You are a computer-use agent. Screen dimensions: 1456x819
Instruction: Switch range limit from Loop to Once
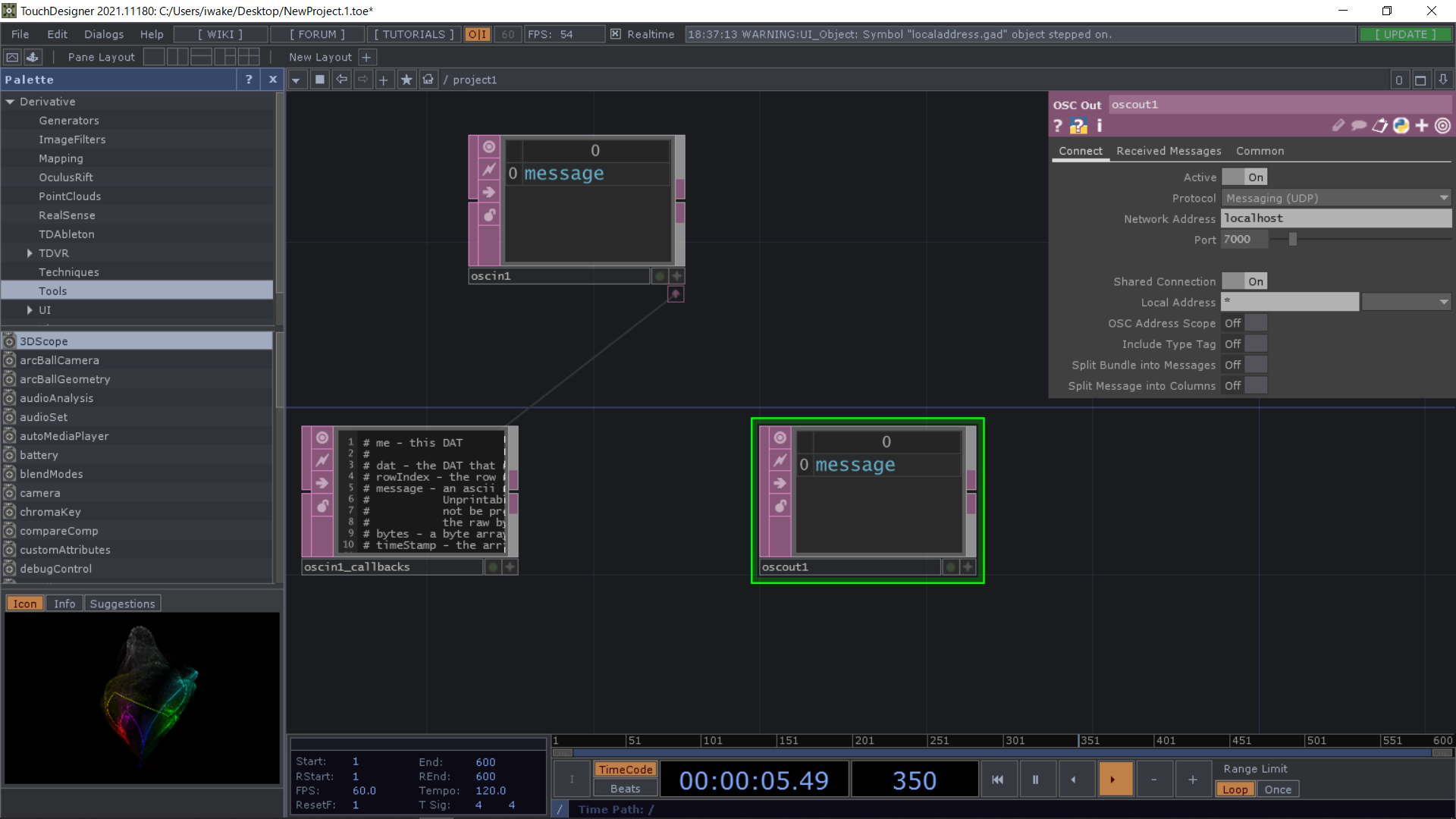1277,789
